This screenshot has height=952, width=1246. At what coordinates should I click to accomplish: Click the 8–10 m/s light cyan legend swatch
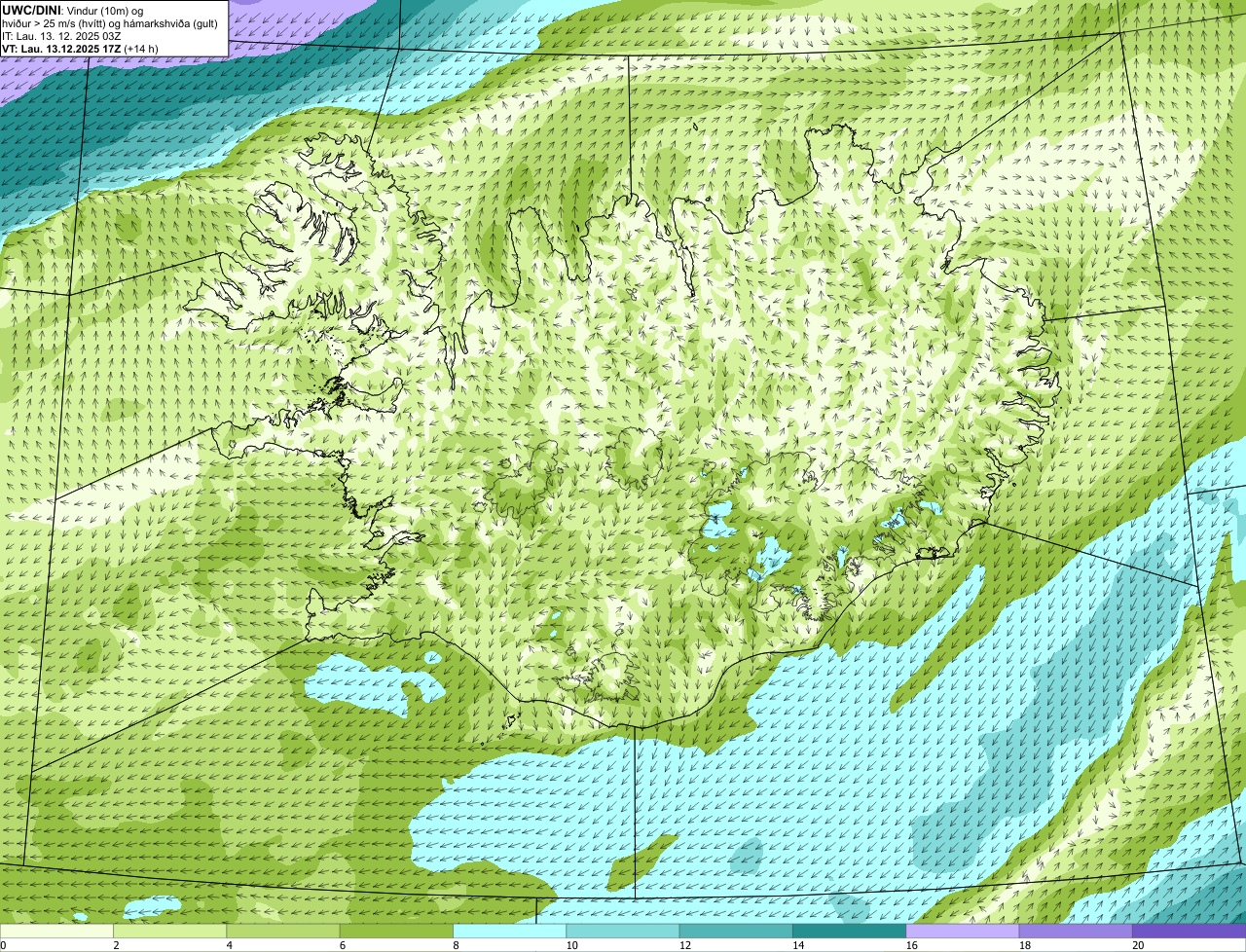510,931
